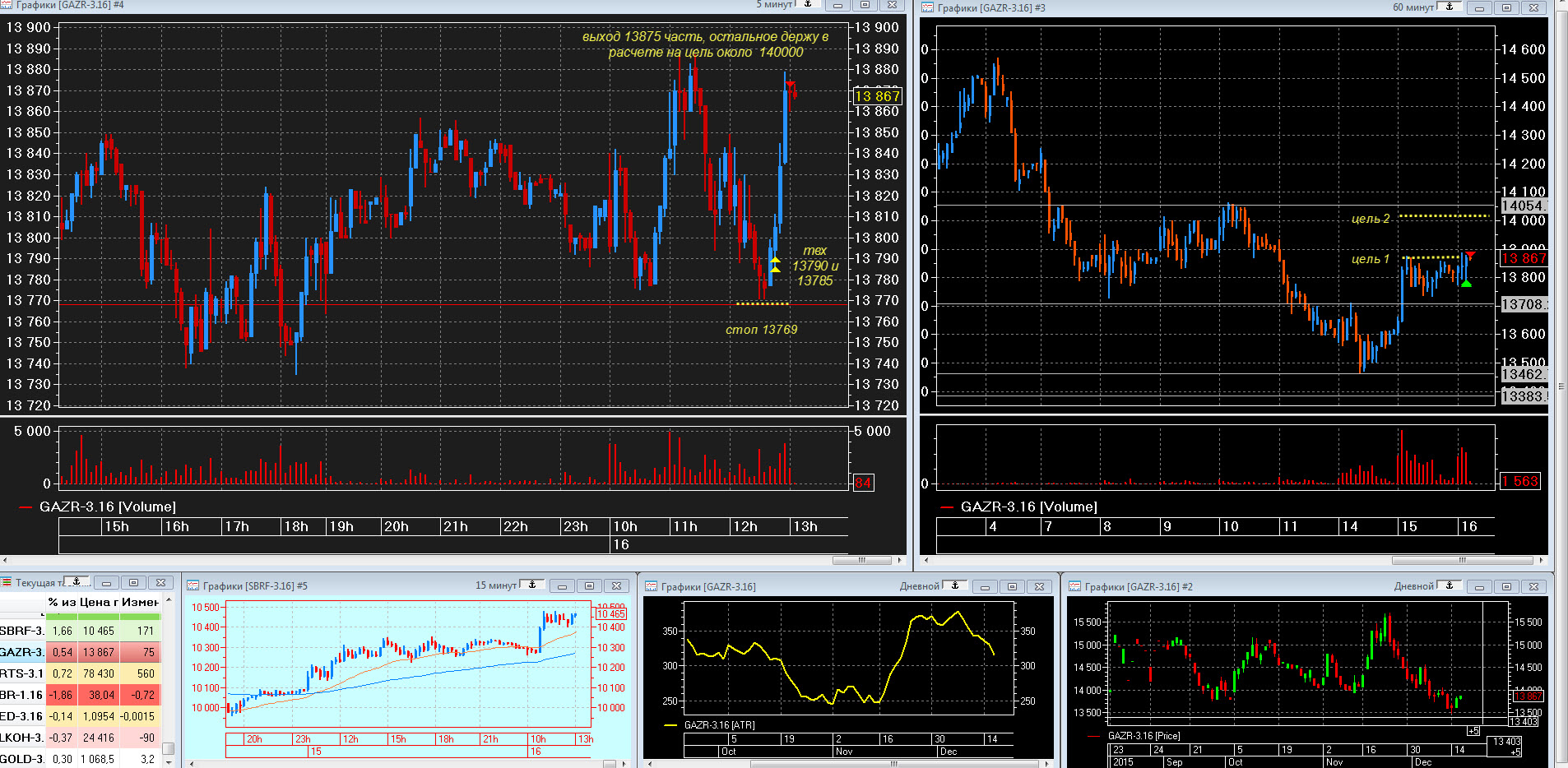Viewport: 1568px width, 768px height.
Task: Click the chart icon of SBRF-3.16 #5 window
Action: [x=193, y=585]
